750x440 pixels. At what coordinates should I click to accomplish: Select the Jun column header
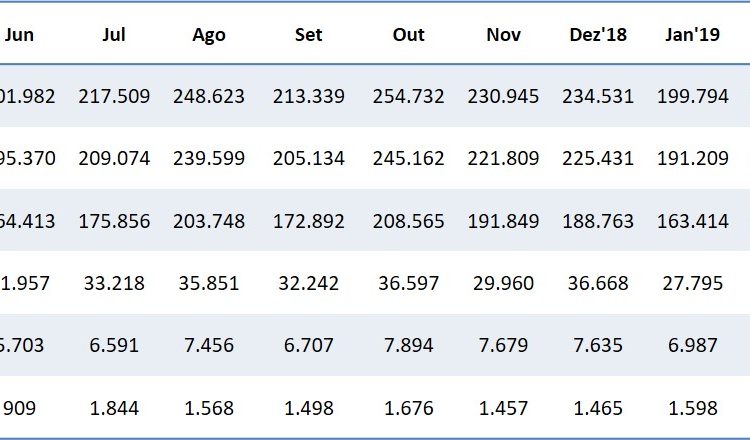pyautogui.click(x=20, y=35)
